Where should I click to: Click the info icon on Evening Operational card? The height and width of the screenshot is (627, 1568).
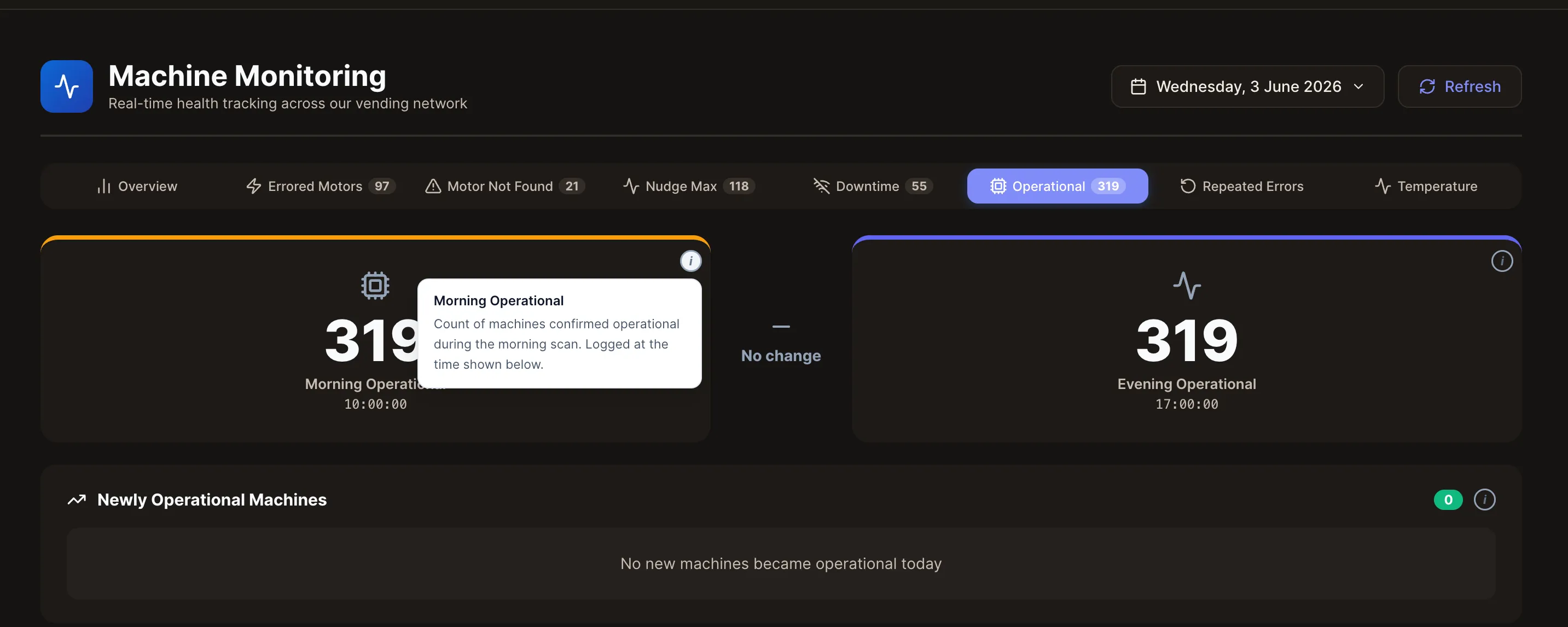point(1502,261)
